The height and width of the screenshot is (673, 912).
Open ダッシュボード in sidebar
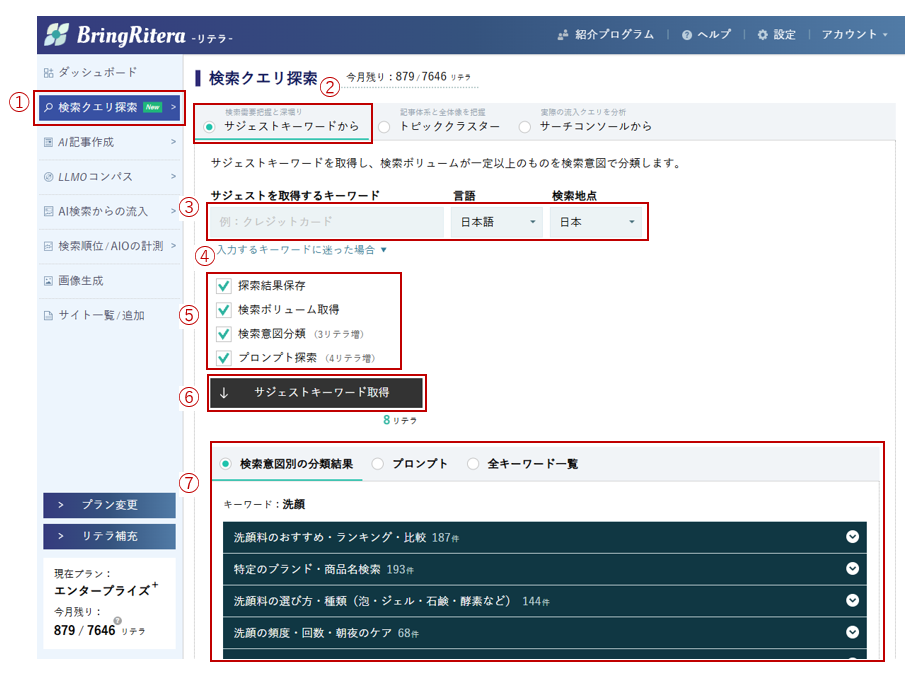pos(109,73)
